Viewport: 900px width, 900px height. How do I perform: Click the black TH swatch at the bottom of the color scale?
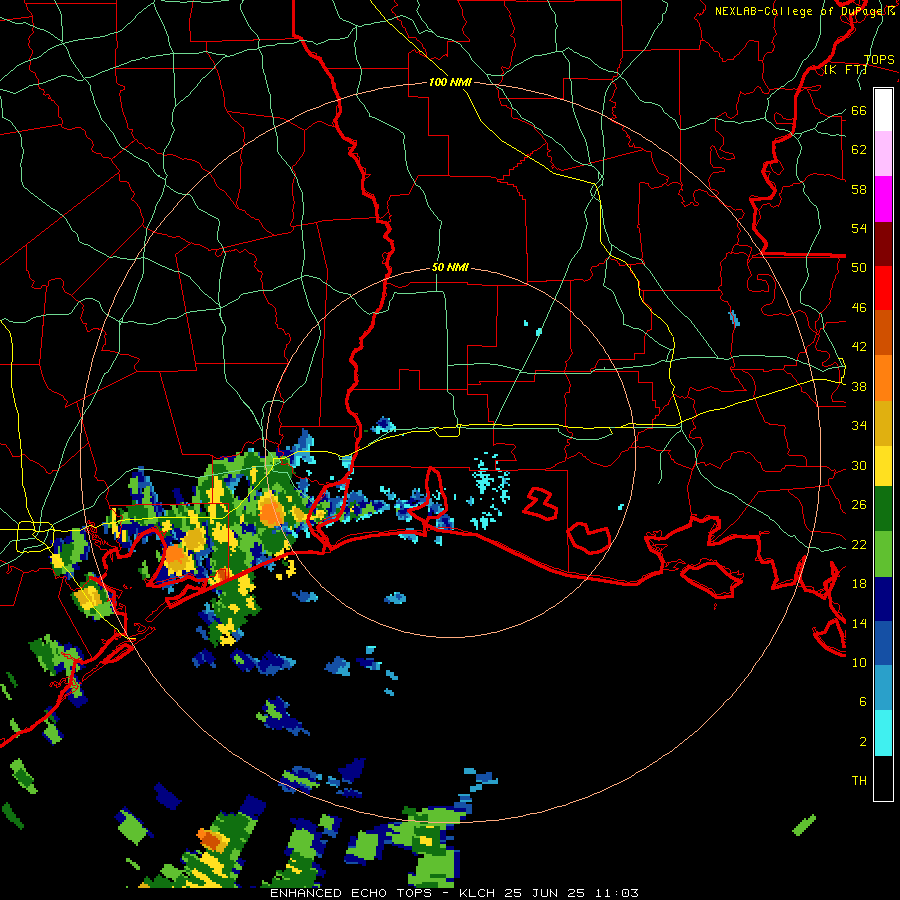click(x=883, y=778)
